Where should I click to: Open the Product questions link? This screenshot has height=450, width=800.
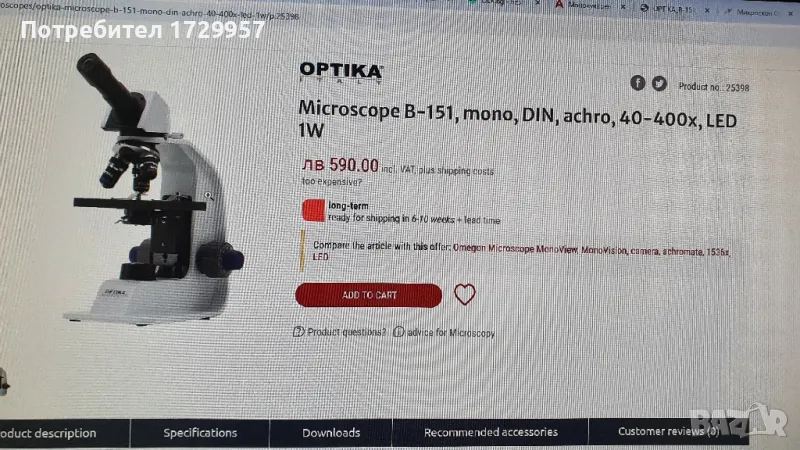click(346, 332)
